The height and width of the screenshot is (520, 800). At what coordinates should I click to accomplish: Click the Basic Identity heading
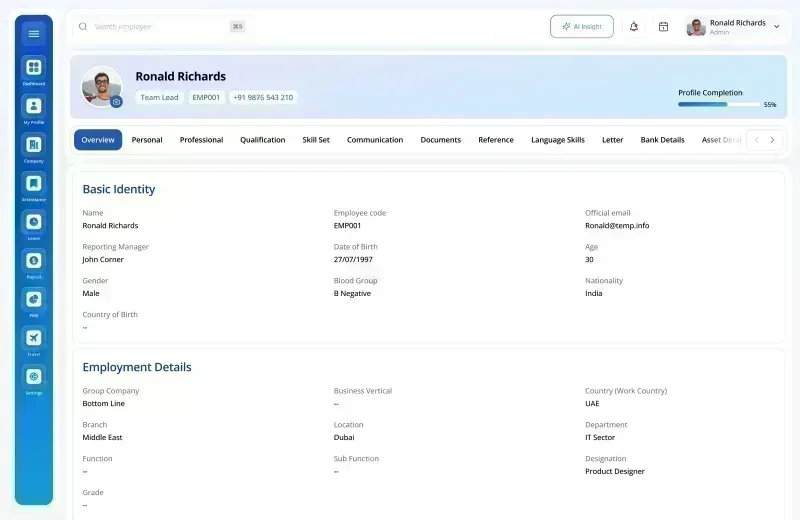(x=119, y=189)
